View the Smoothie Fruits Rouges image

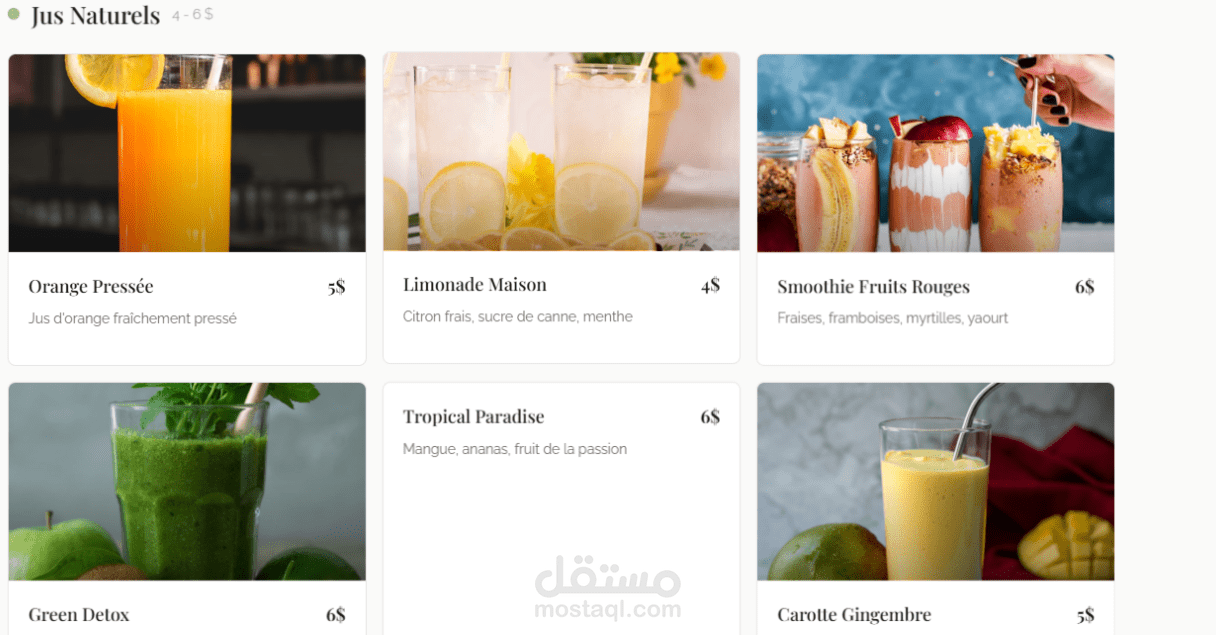tap(935, 153)
